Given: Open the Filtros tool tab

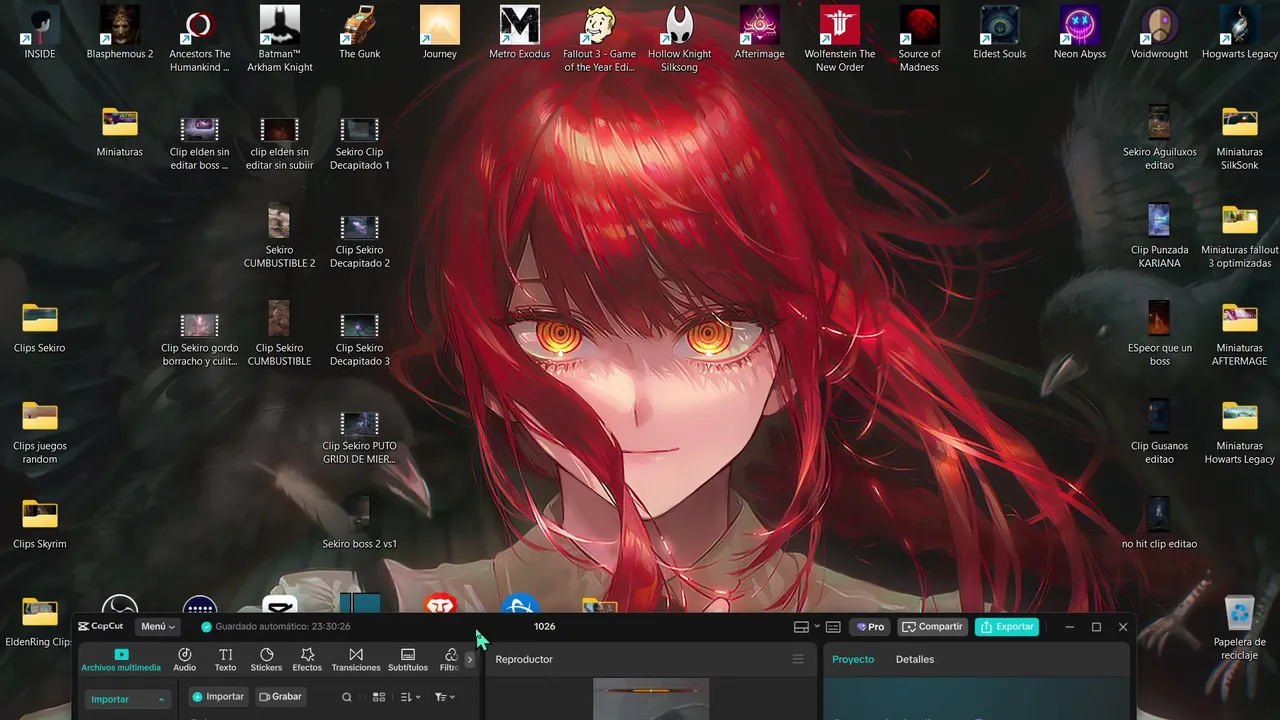Looking at the screenshot, I should click(449, 659).
